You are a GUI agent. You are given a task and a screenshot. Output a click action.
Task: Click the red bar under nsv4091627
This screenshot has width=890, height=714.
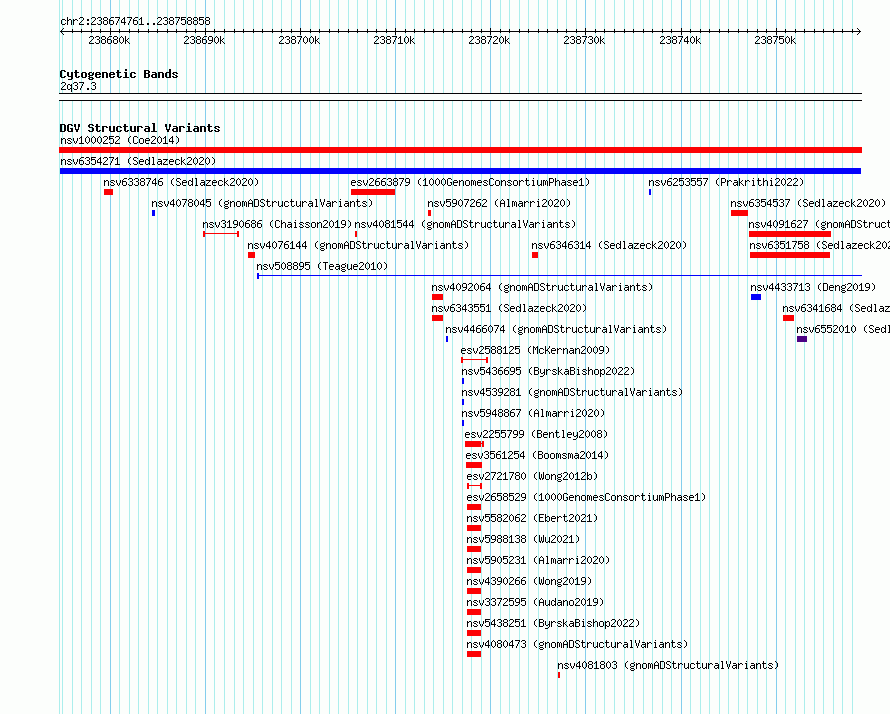click(x=790, y=234)
